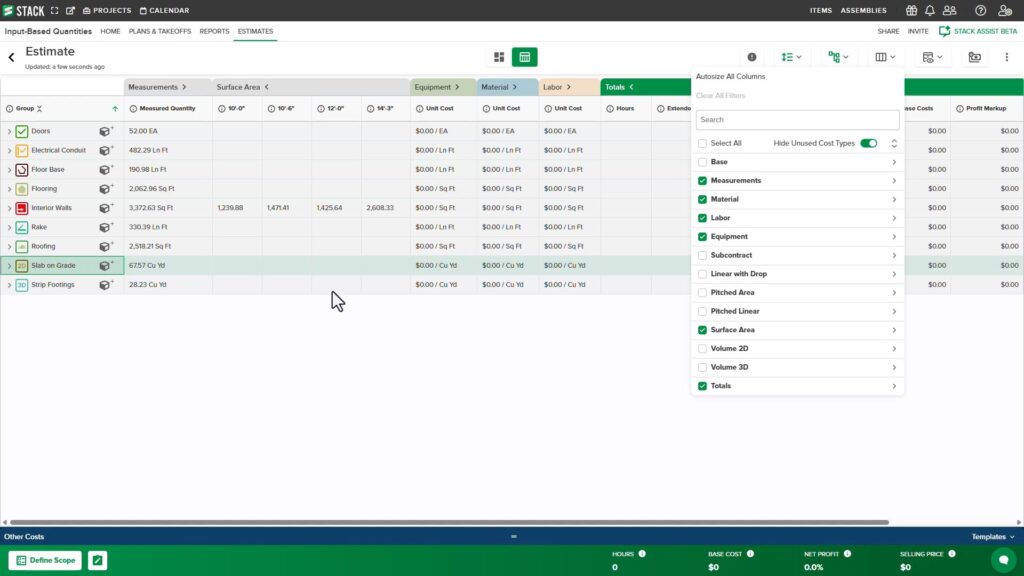Add item to Interior Walls cube icon
The height and width of the screenshot is (576, 1024).
pyautogui.click(x=105, y=208)
